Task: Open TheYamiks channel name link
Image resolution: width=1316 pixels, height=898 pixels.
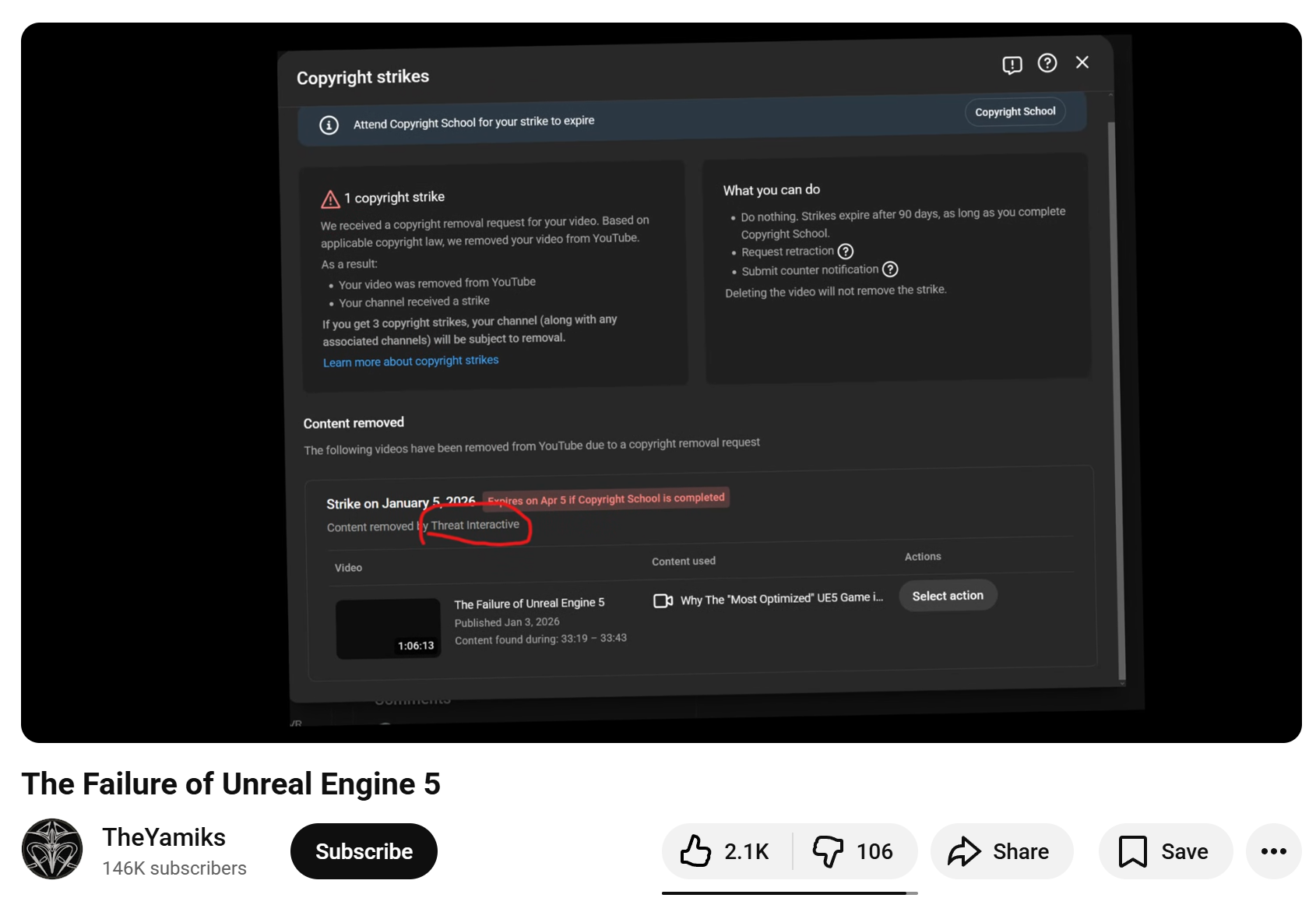Action: point(164,837)
